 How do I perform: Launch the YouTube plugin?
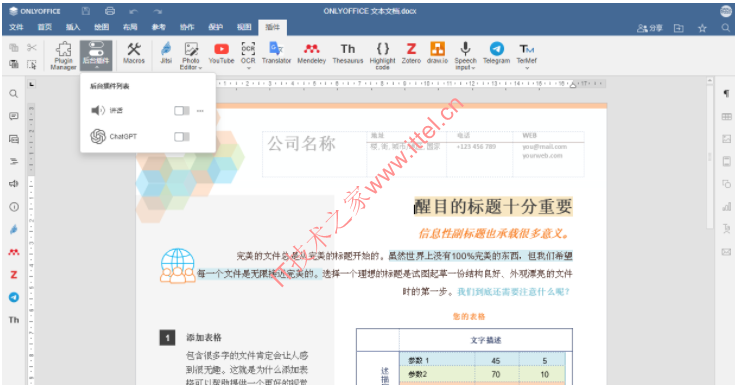[x=221, y=53]
